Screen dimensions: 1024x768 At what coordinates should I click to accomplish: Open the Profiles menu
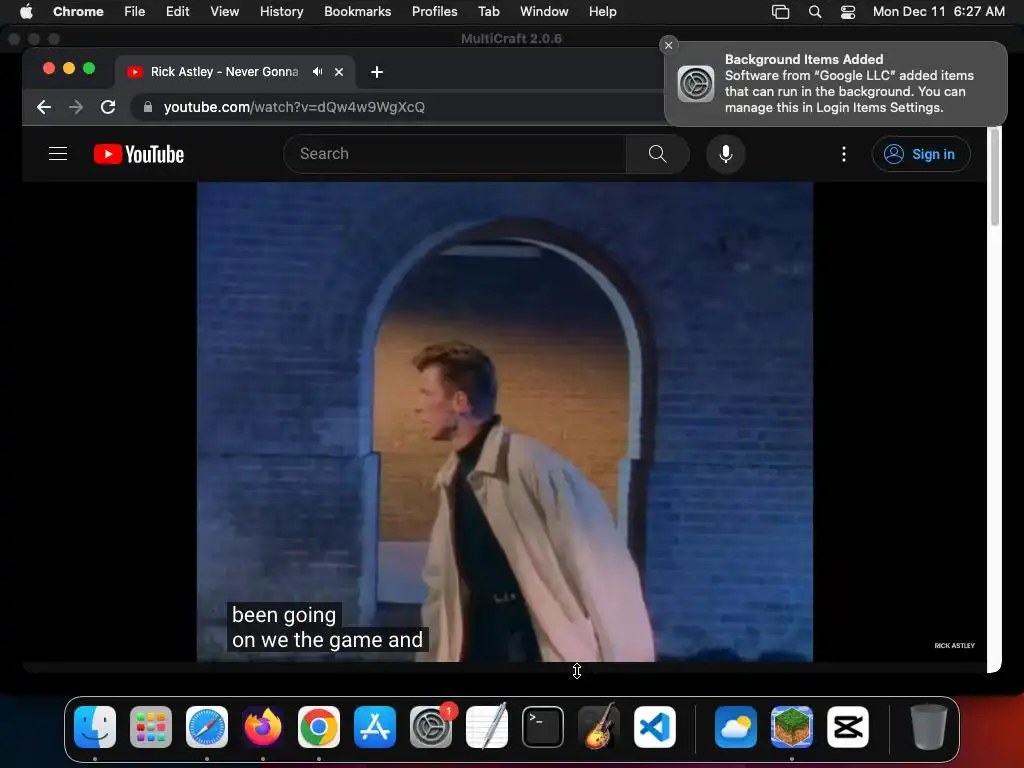(x=435, y=11)
